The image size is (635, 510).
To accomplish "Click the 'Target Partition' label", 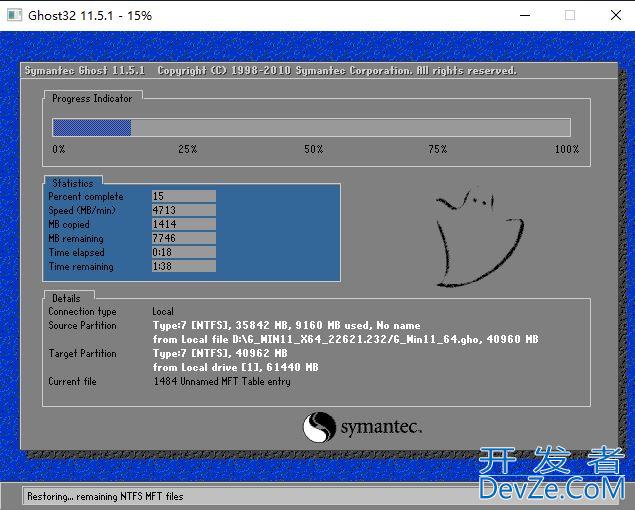I will click(82, 353).
